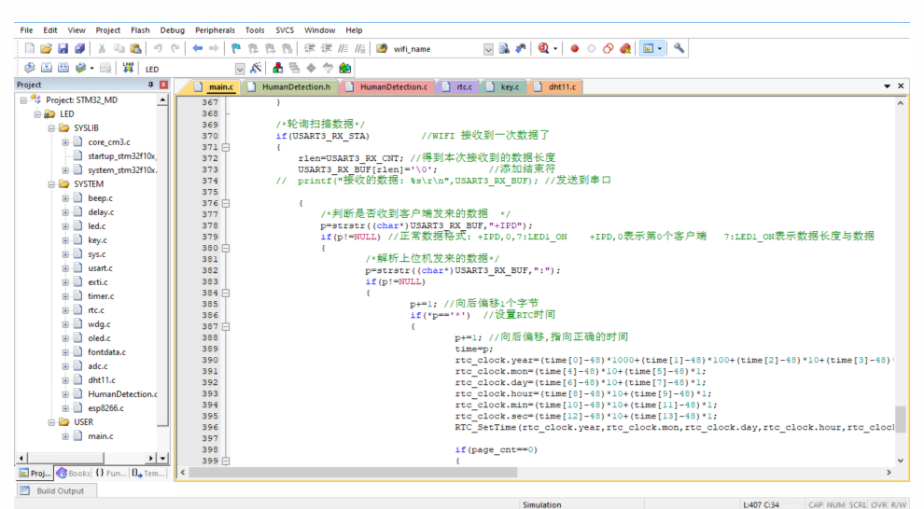Click the Save All icon

(80, 49)
